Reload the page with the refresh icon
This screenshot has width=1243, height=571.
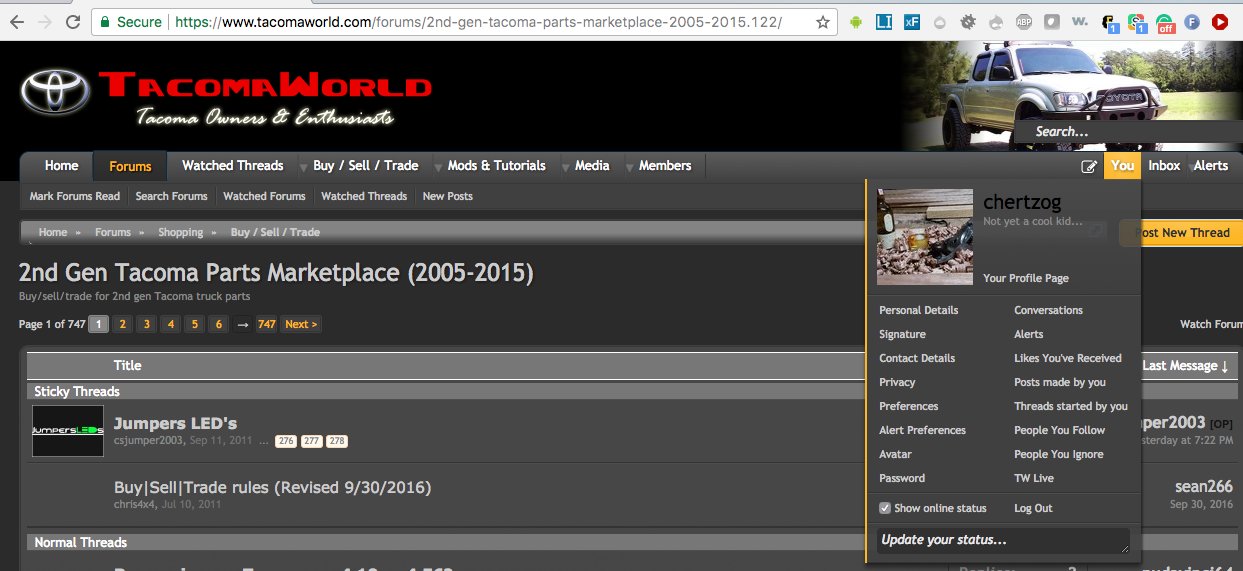(x=74, y=21)
